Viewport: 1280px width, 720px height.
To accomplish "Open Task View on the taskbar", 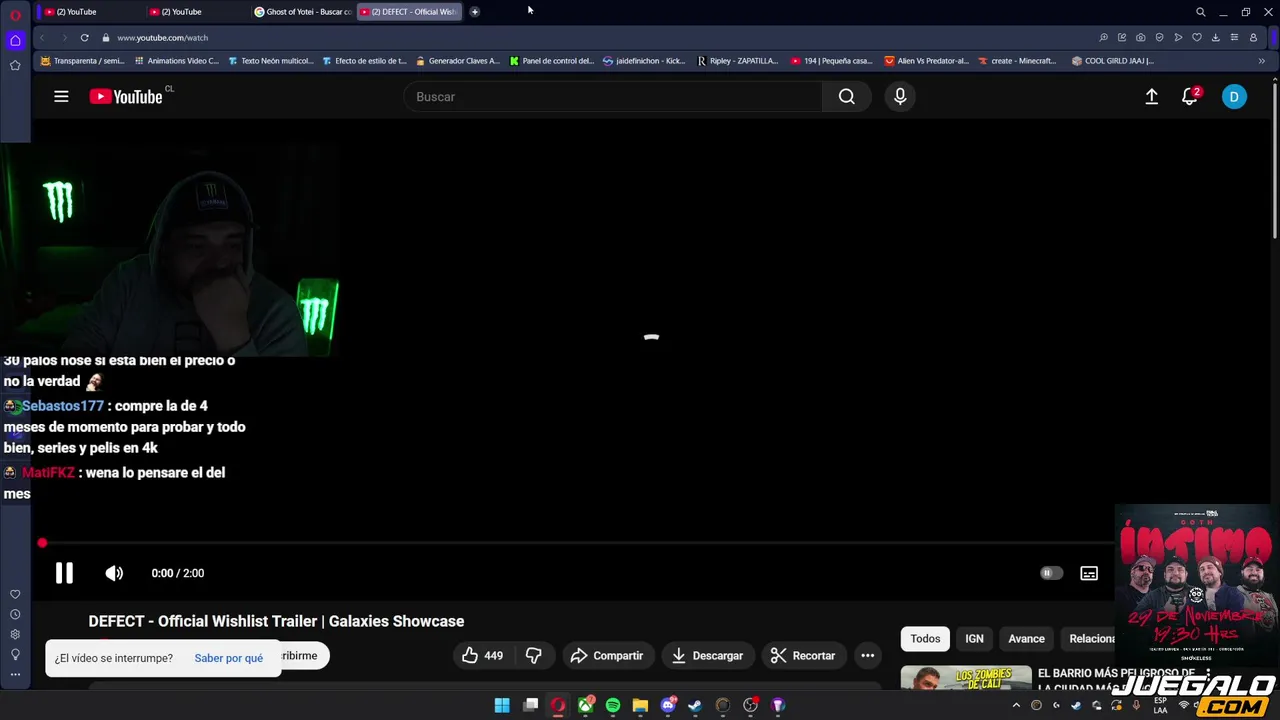I will 531,705.
